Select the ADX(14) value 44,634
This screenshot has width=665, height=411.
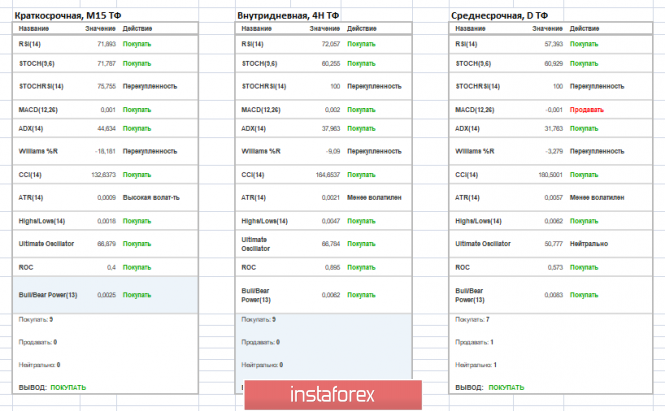106,129
